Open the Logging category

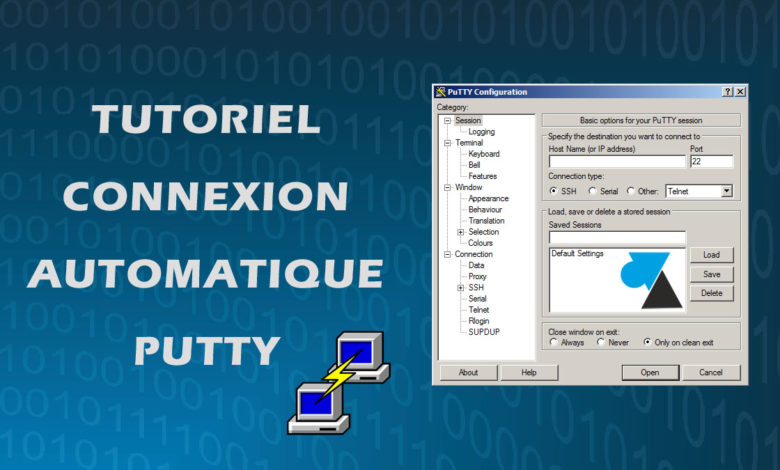[x=481, y=132]
